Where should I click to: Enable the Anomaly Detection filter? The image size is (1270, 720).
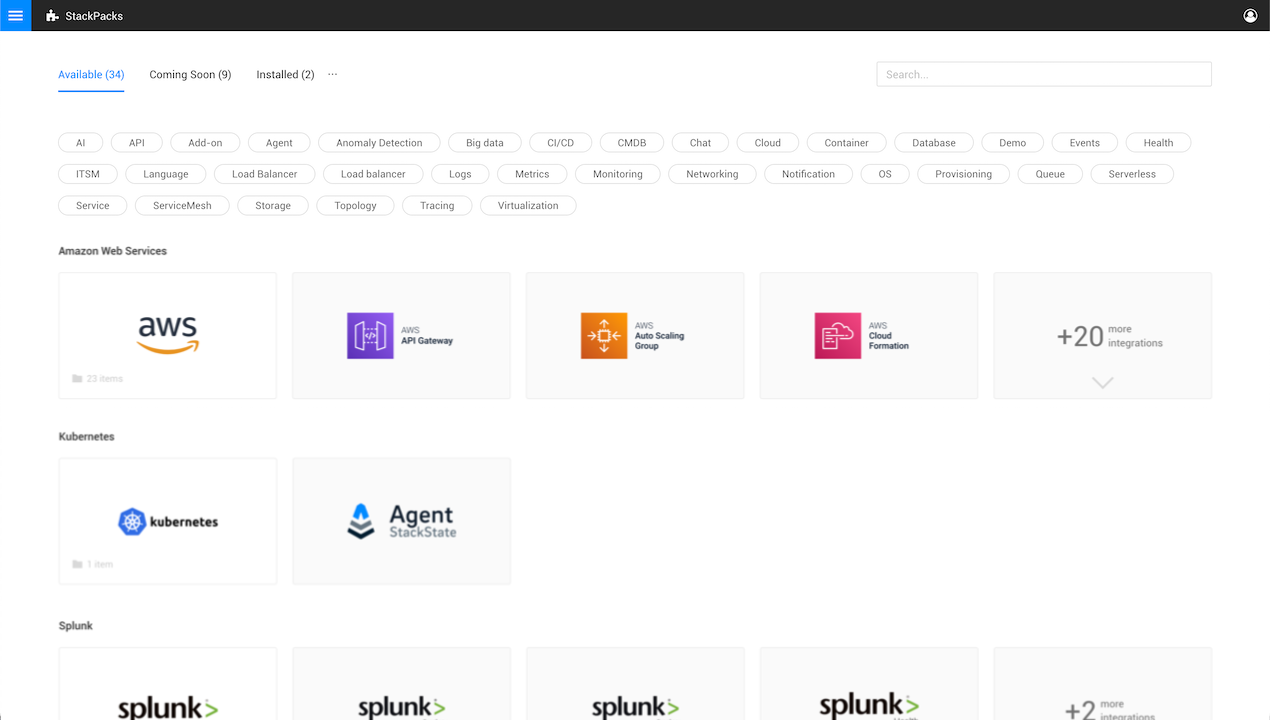pyautogui.click(x=379, y=143)
